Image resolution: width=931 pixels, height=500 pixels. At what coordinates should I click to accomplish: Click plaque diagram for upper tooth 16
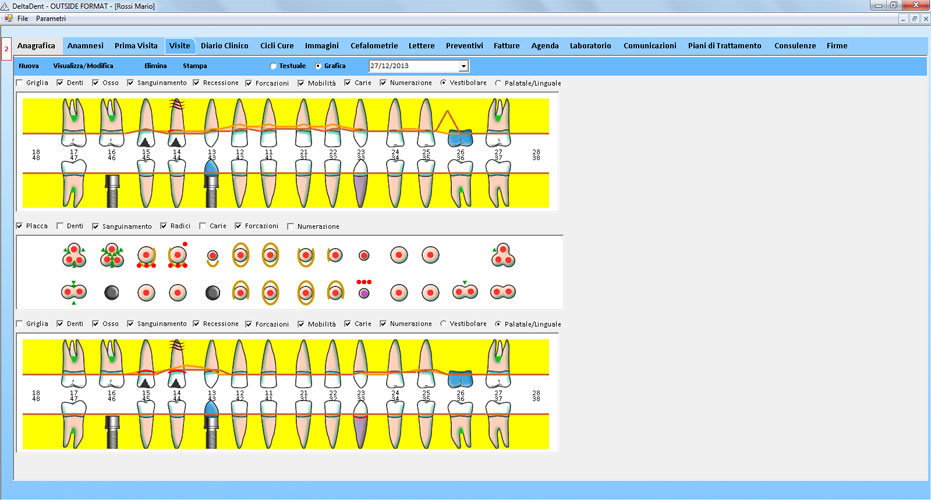(112, 256)
